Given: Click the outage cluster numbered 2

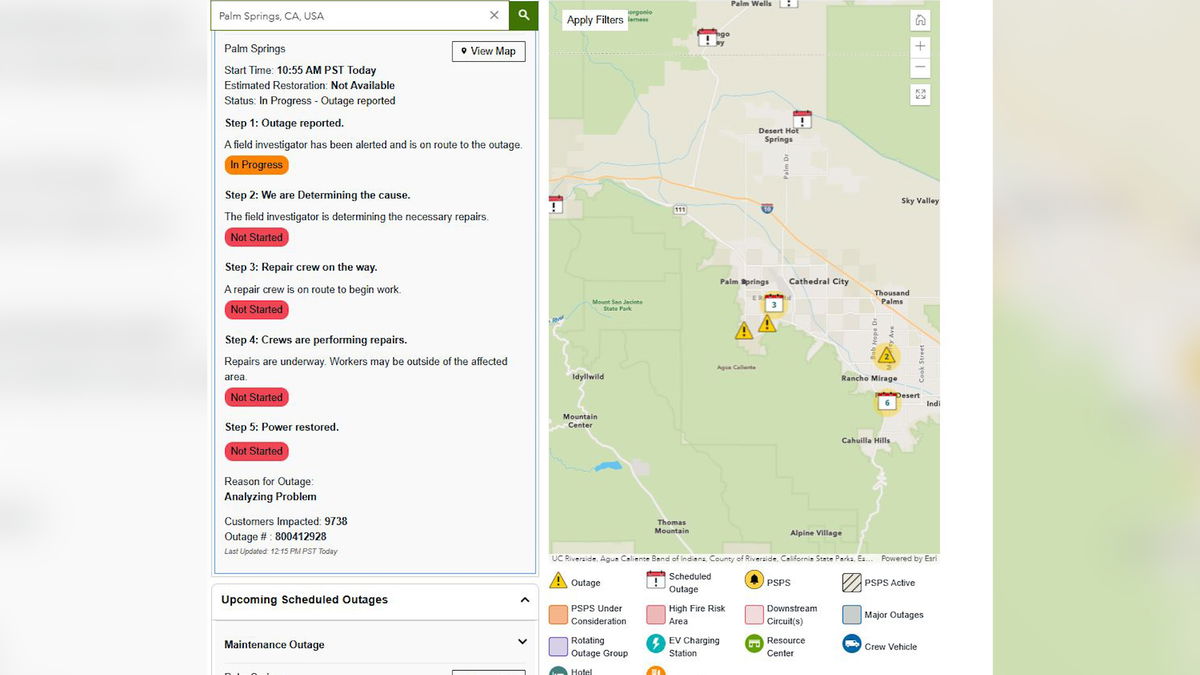Looking at the screenshot, I should tap(885, 356).
